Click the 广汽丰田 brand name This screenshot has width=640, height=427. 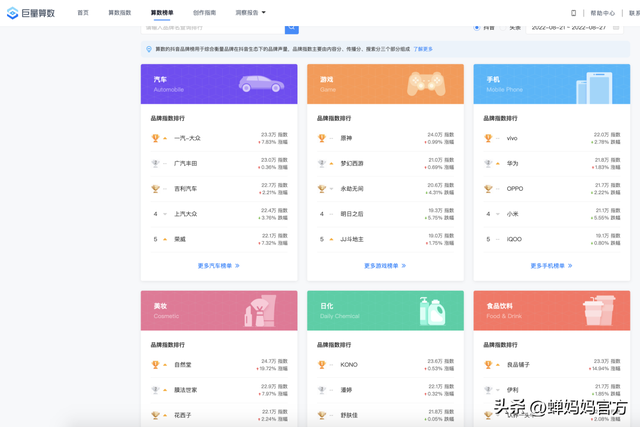tap(186, 164)
